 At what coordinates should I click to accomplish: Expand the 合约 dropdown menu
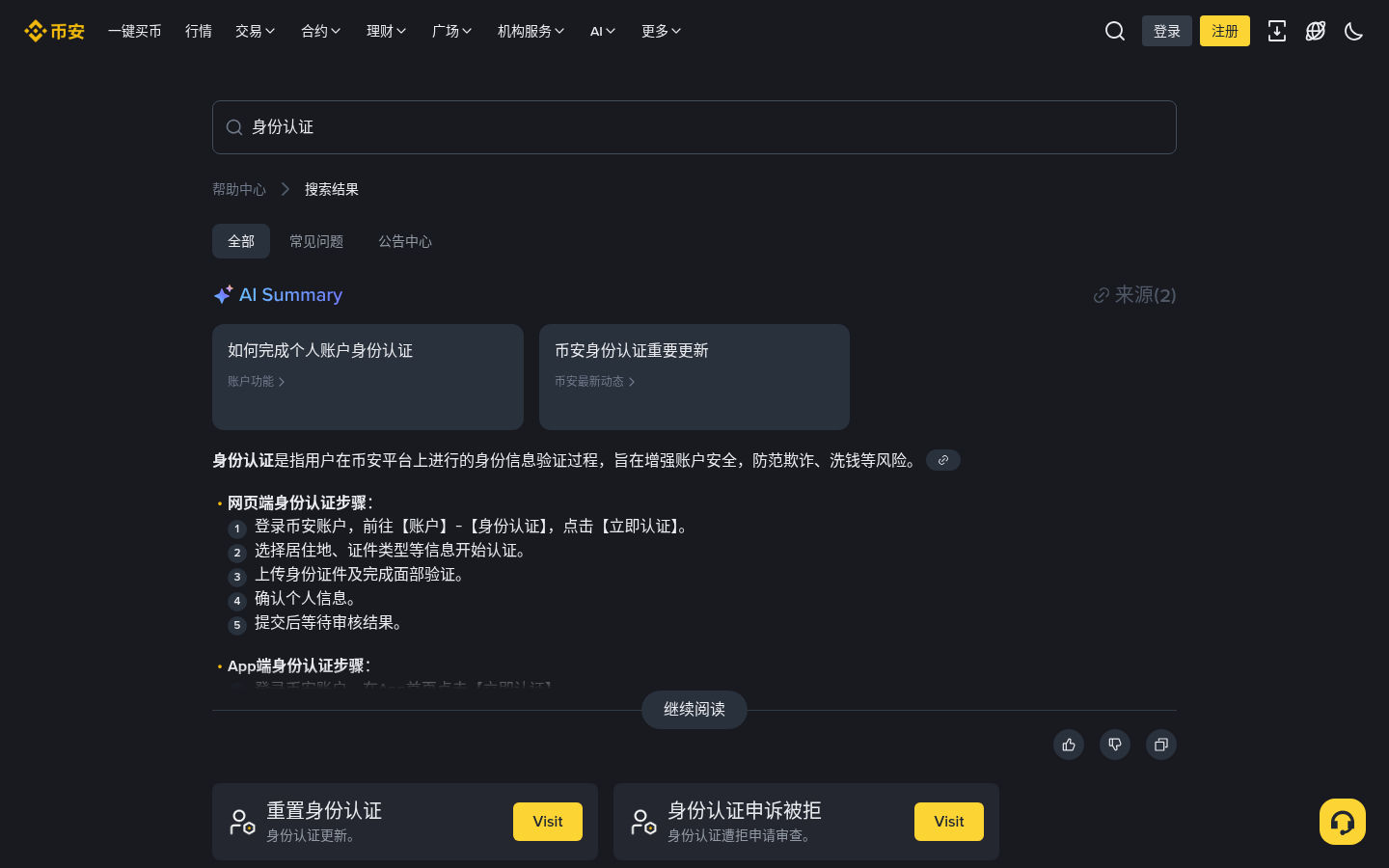pos(320,31)
